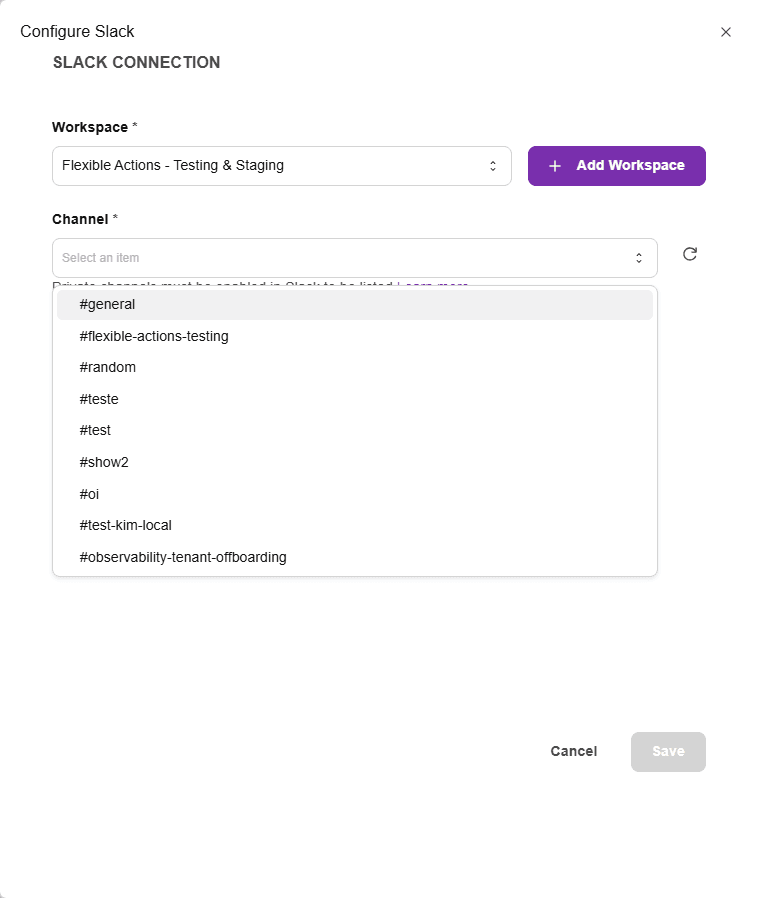Screen dimensions: 758x898
Task: Choose the #flexible-actions-testing channel
Action: click(x=354, y=336)
